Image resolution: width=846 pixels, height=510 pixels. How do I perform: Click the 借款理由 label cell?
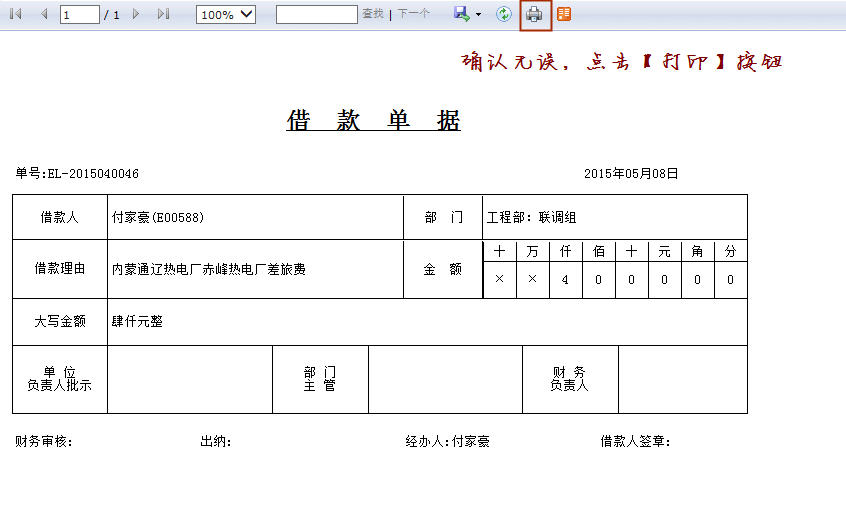(60, 269)
